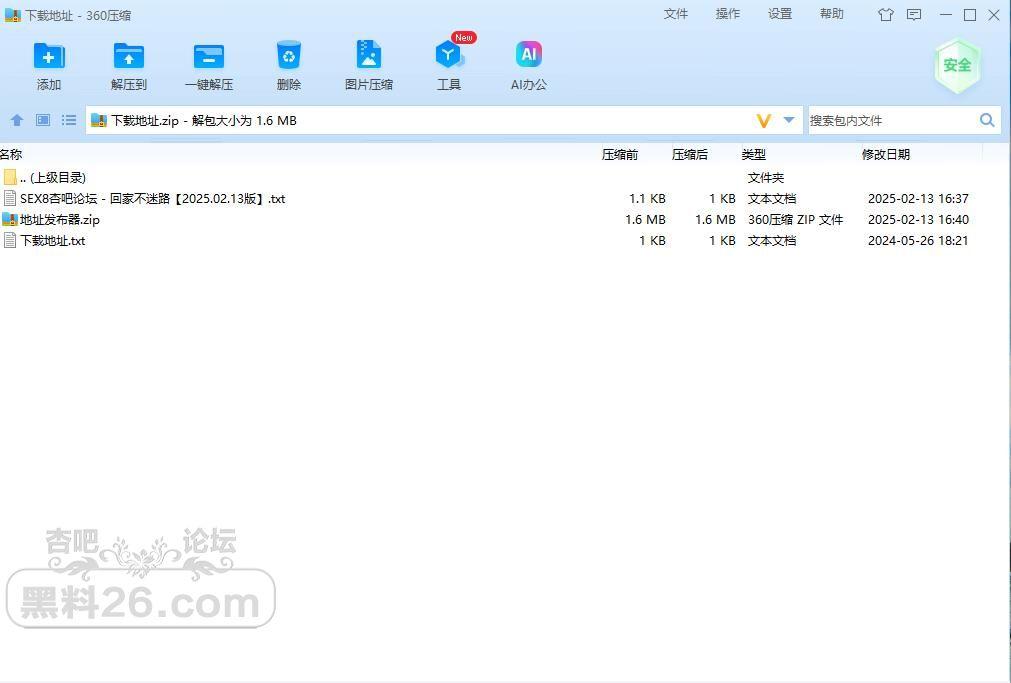
Task: Sort files by 修改日期 column header
Action: click(x=886, y=154)
